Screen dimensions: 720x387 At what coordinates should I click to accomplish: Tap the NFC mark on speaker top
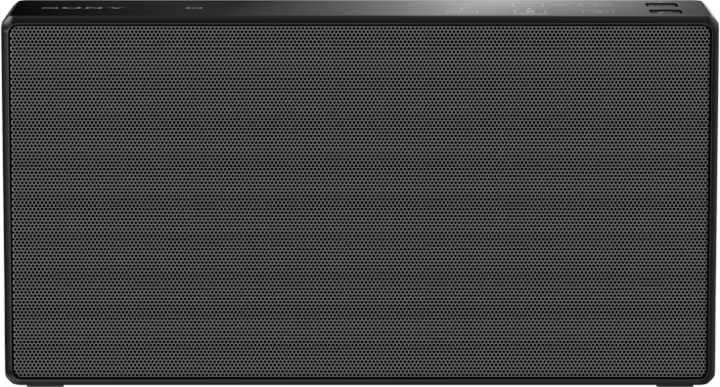194,7
